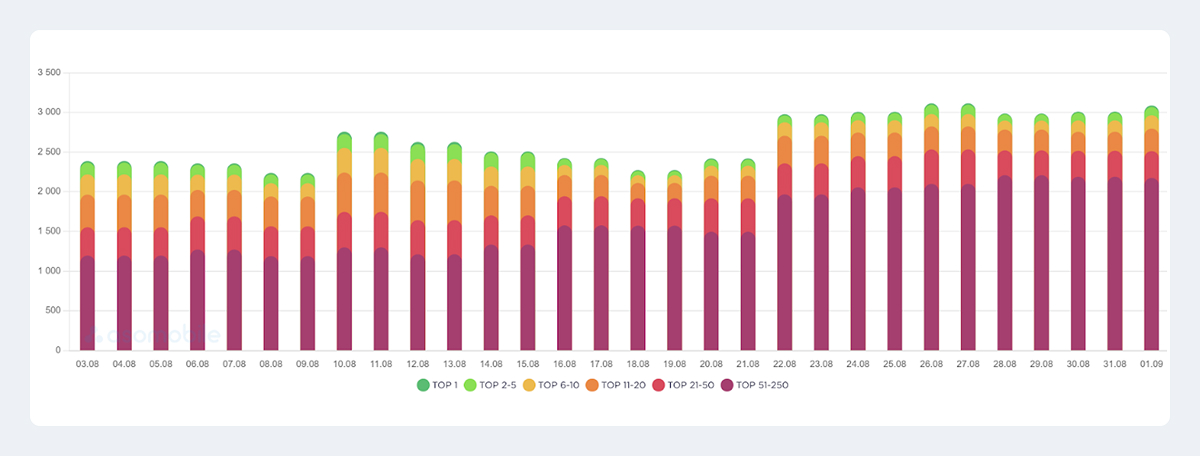This screenshot has width=1200, height=456.
Task: Click the 08.08 date label on the axis
Action: click(271, 365)
